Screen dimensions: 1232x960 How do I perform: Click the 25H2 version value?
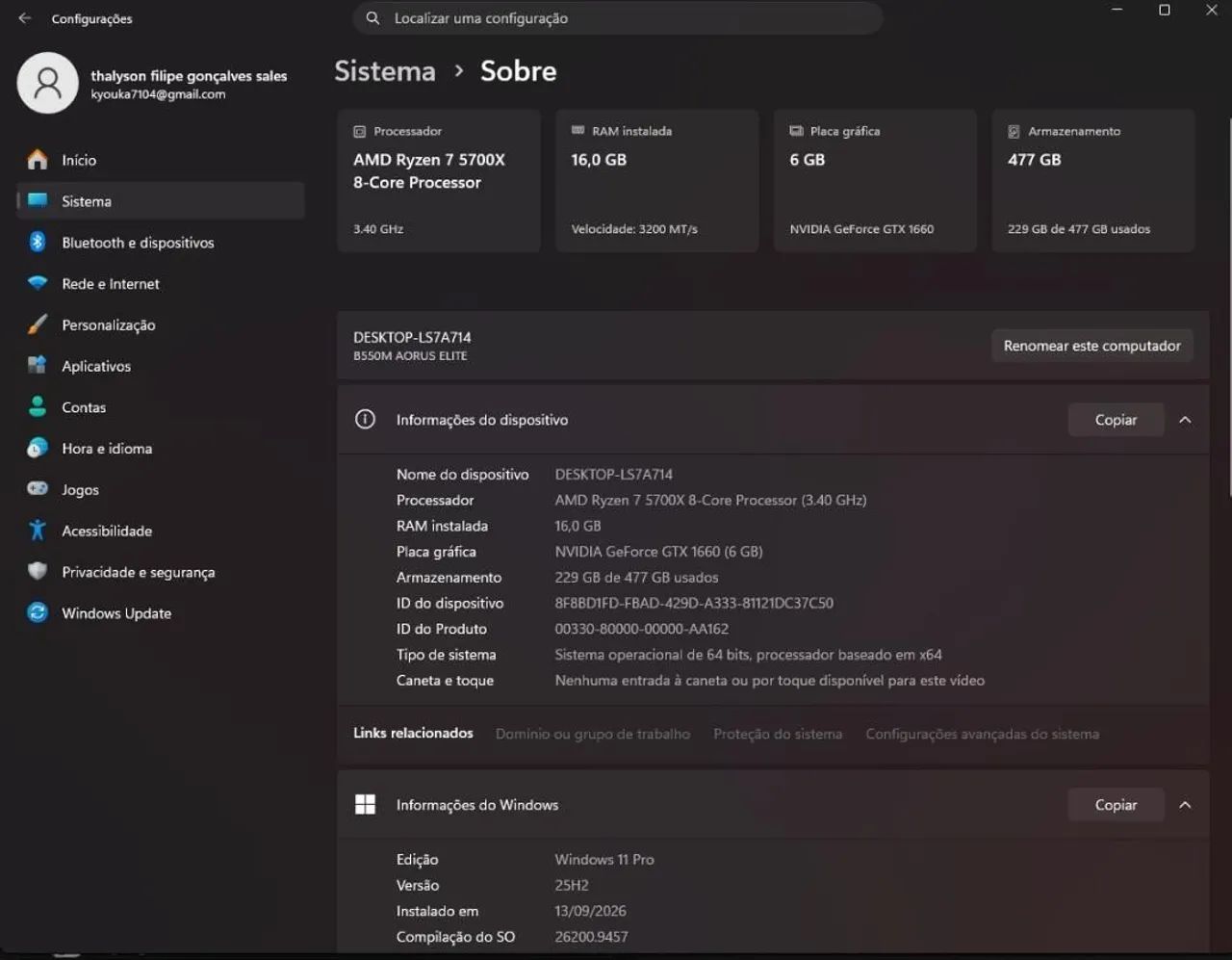coord(572,885)
